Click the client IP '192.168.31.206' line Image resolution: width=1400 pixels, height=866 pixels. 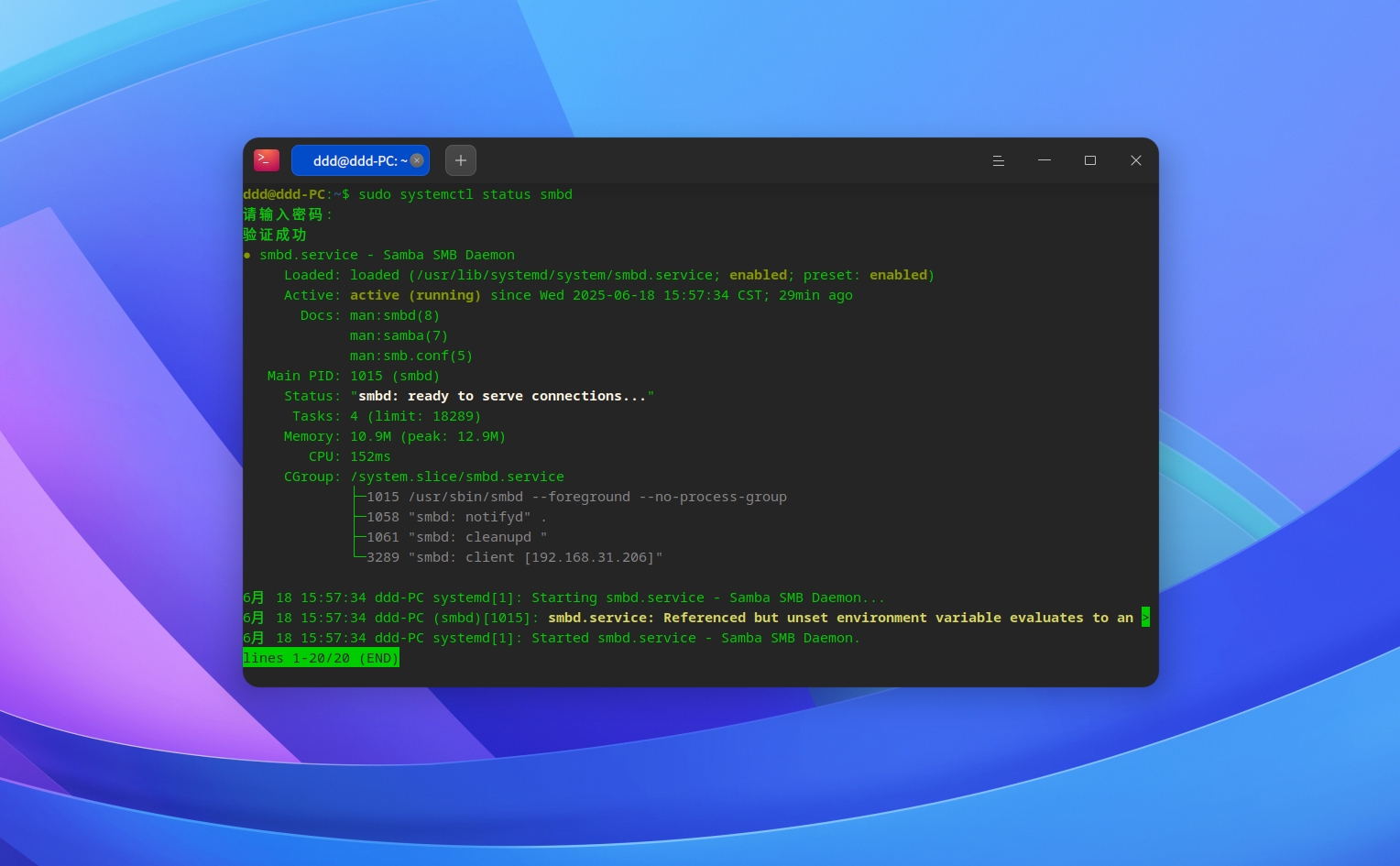point(515,557)
